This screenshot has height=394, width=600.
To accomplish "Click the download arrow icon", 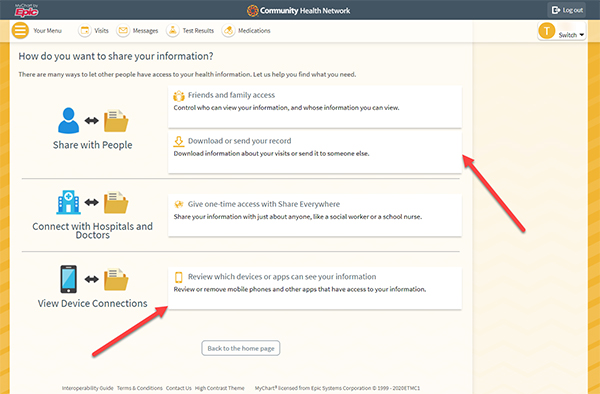I will coord(179,142).
